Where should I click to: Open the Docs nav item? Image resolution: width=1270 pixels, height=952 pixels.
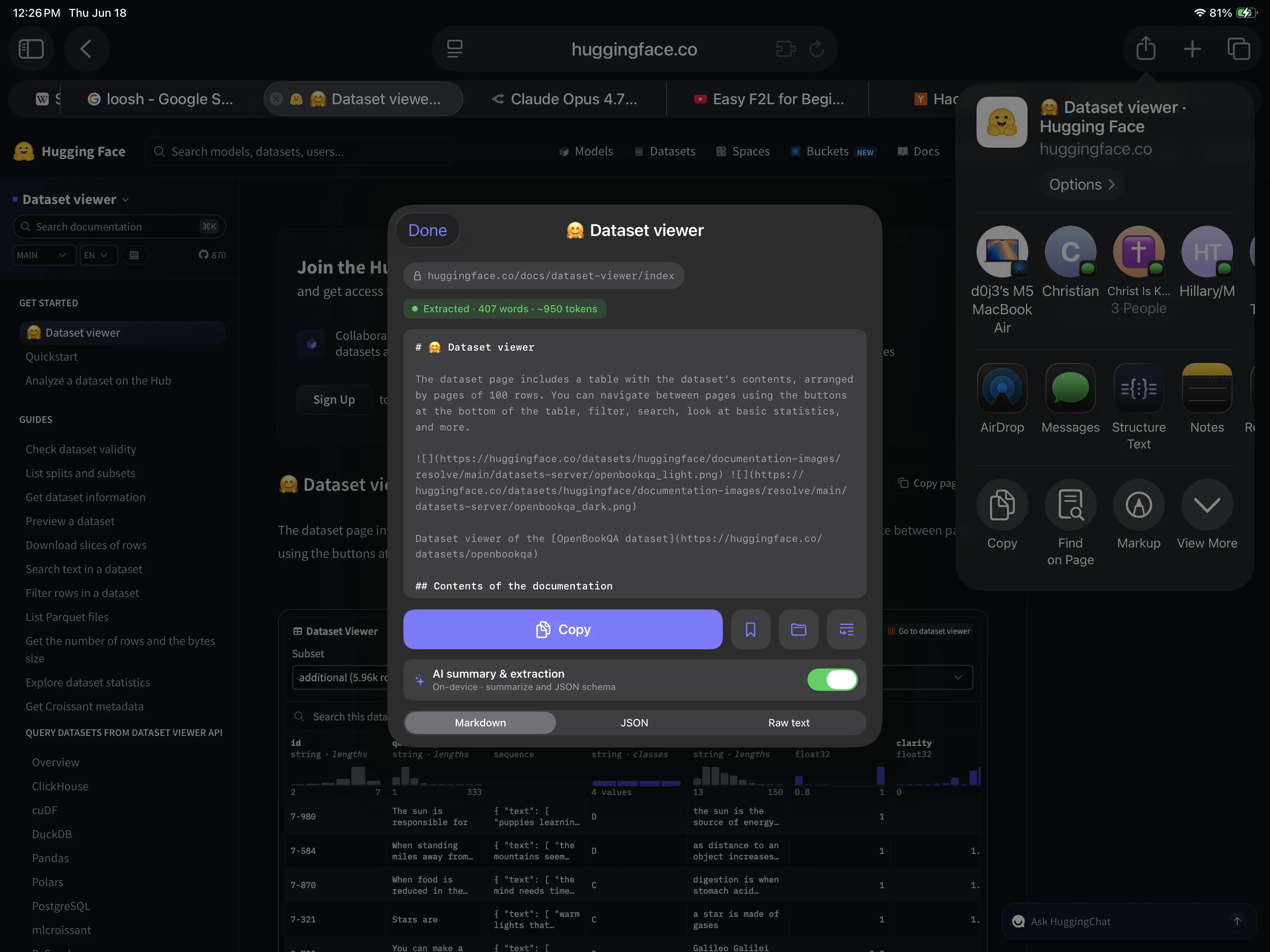[x=919, y=151]
